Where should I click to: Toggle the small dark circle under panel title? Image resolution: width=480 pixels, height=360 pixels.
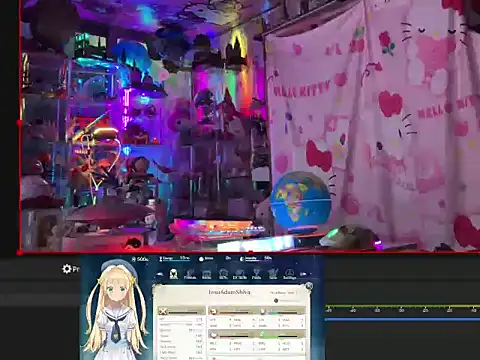click(x=276, y=301)
